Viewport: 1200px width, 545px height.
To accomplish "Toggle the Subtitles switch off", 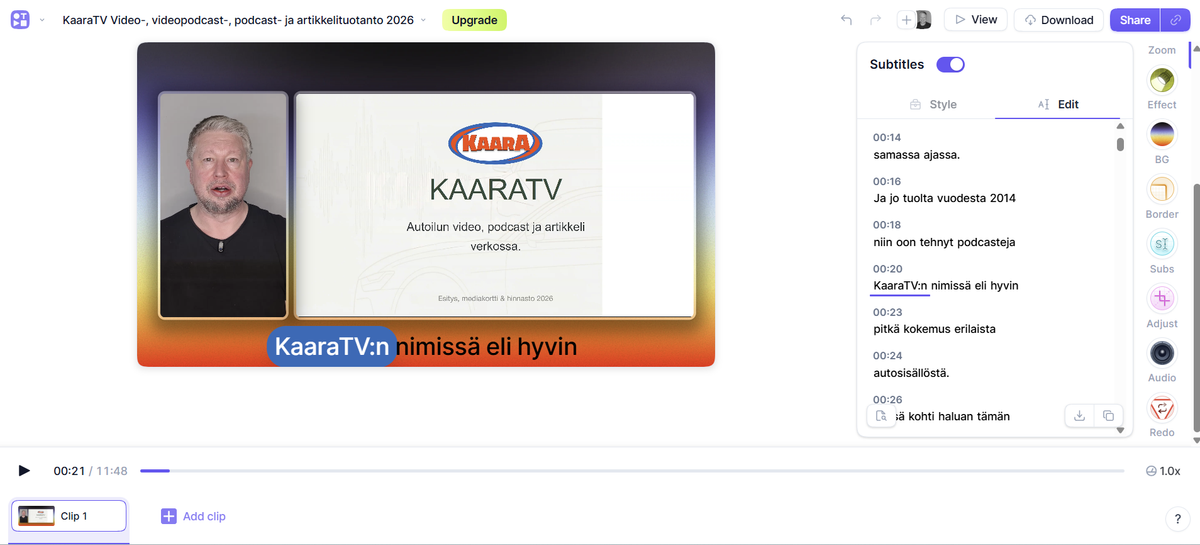I will (950, 64).
